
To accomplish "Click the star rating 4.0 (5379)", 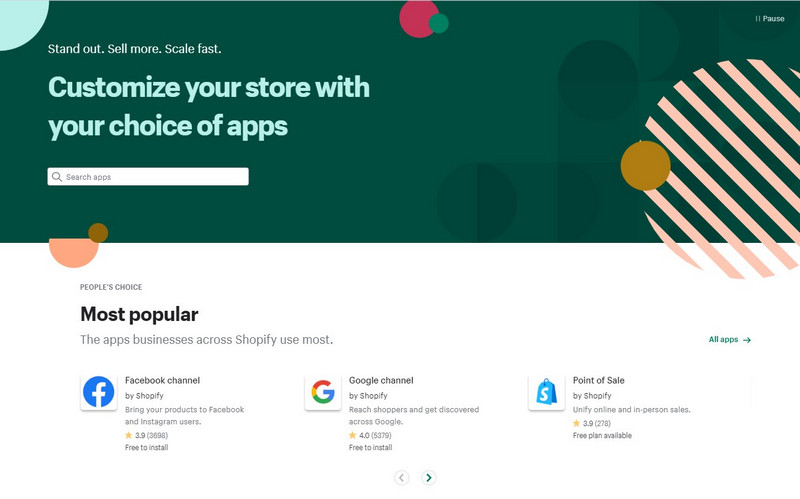I will [370, 435].
